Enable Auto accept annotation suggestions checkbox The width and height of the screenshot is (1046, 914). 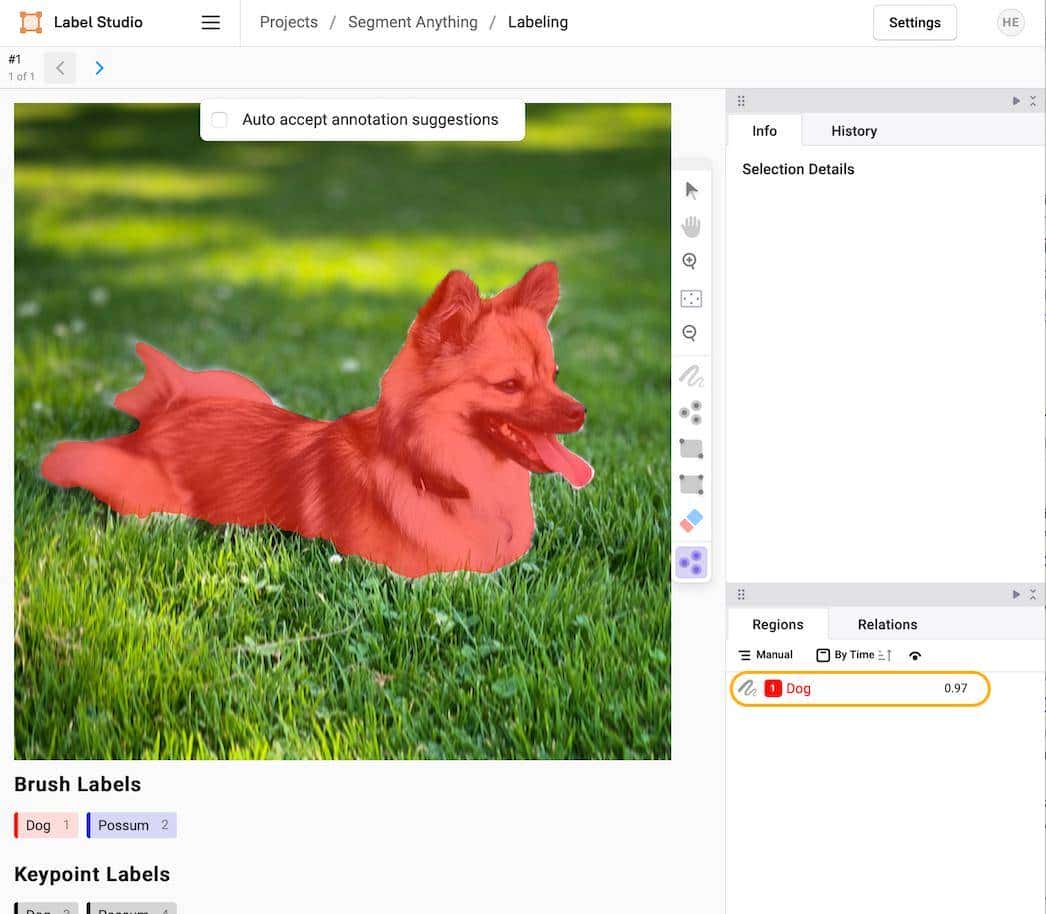point(220,120)
